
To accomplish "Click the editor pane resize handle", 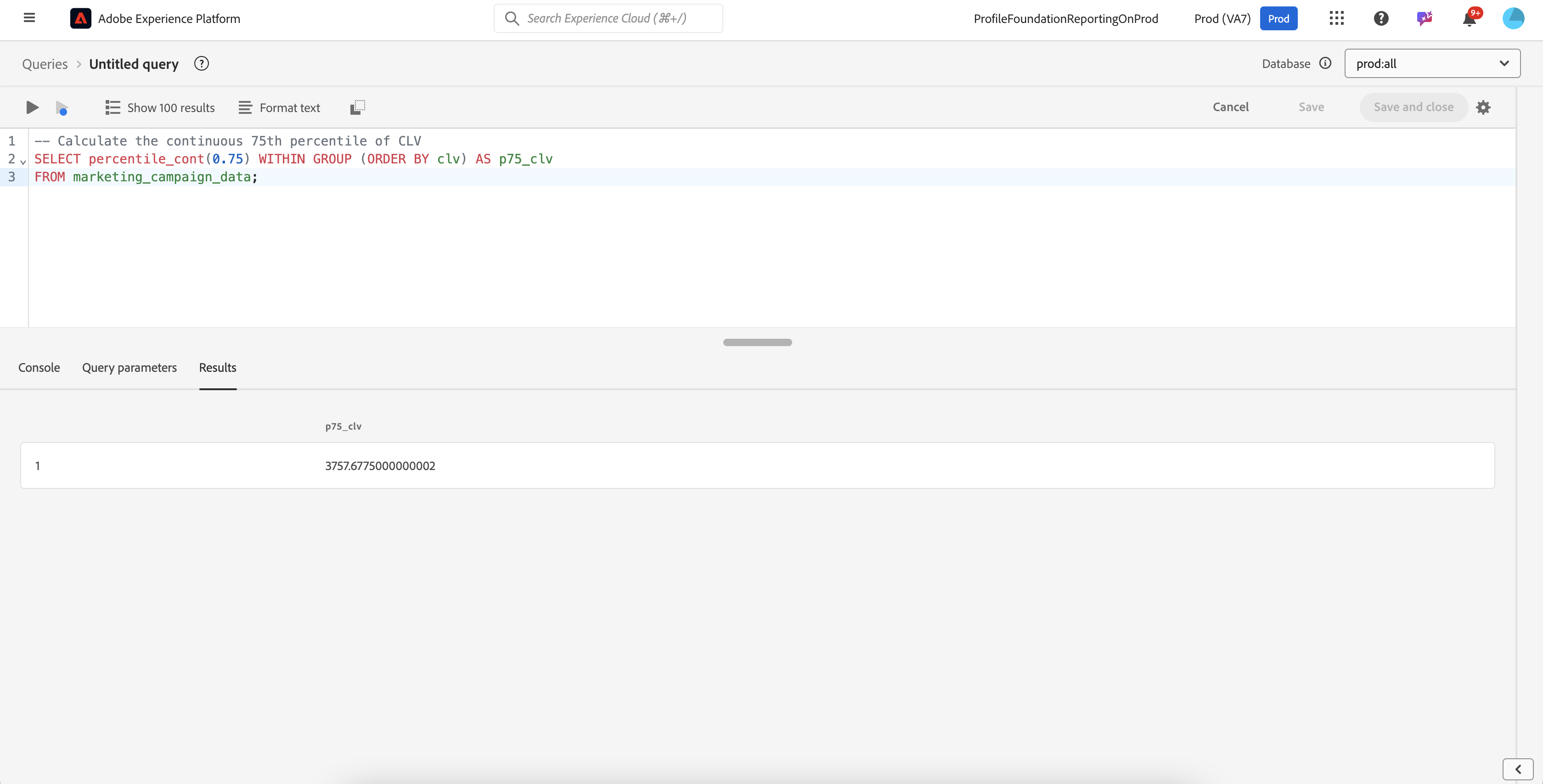I will click(x=757, y=342).
